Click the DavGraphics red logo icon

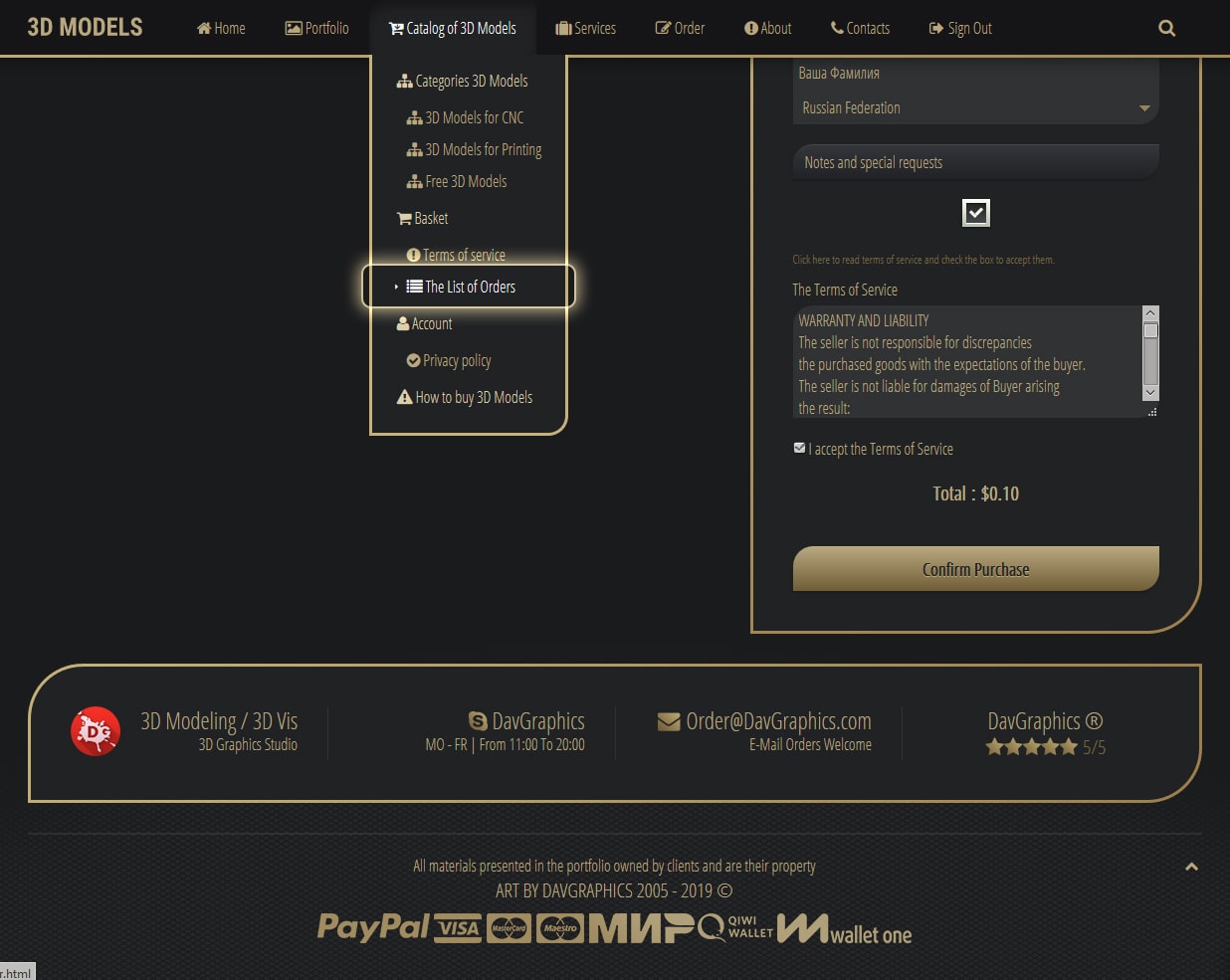[x=96, y=731]
